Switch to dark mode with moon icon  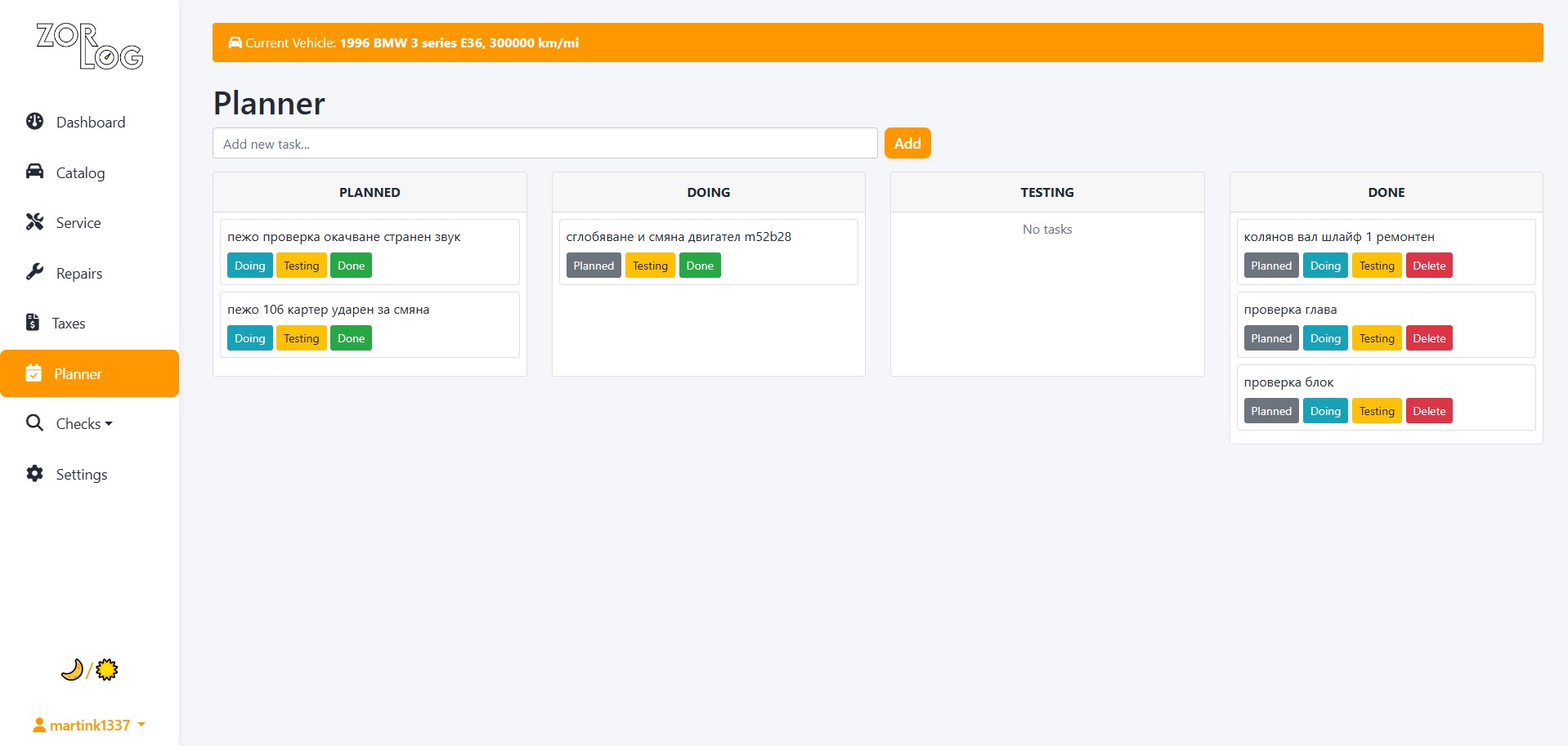pyautogui.click(x=72, y=670)
